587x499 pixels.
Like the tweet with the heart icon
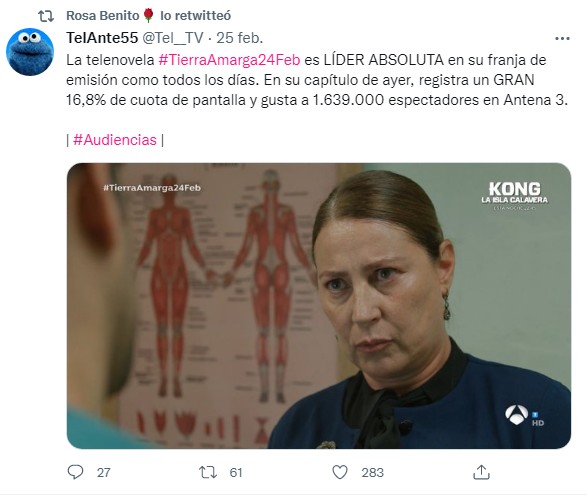click(x=340, y=472)
